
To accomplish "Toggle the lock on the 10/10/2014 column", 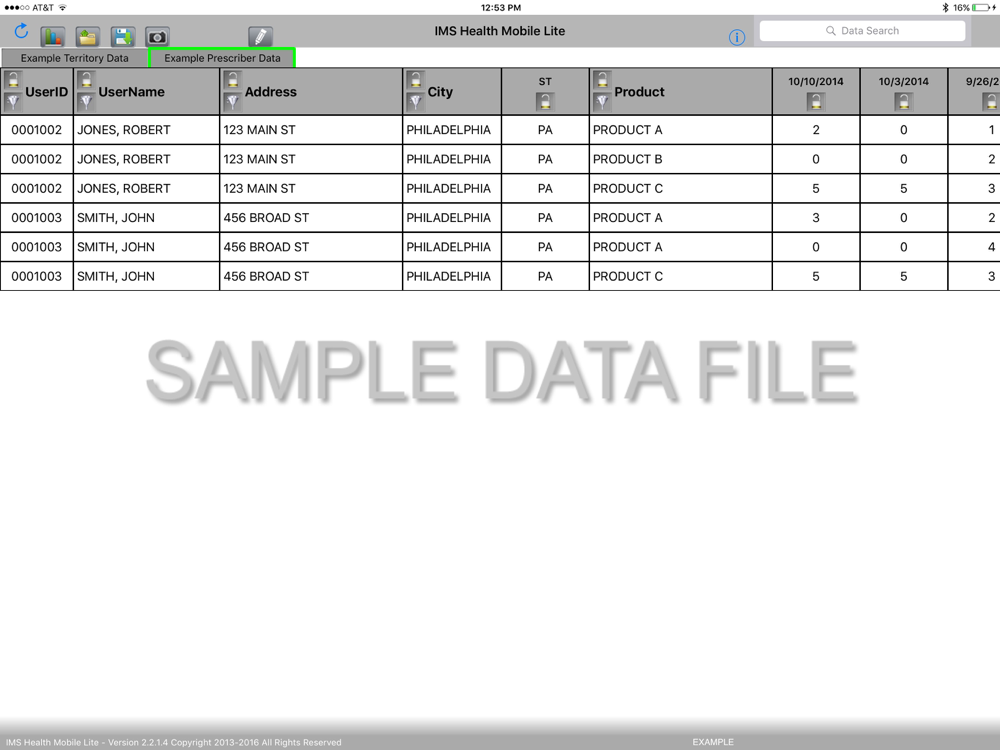I will 816,101.
